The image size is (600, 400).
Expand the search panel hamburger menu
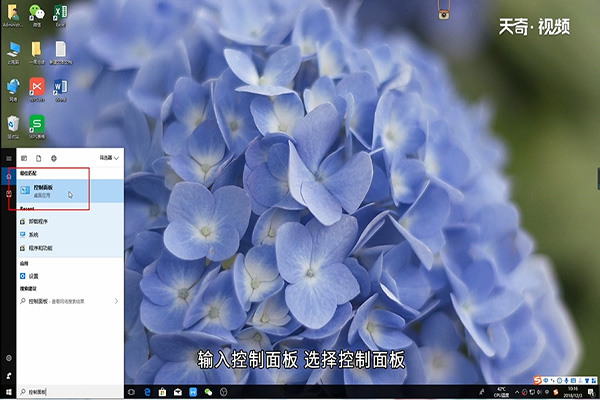pos(8,158)
